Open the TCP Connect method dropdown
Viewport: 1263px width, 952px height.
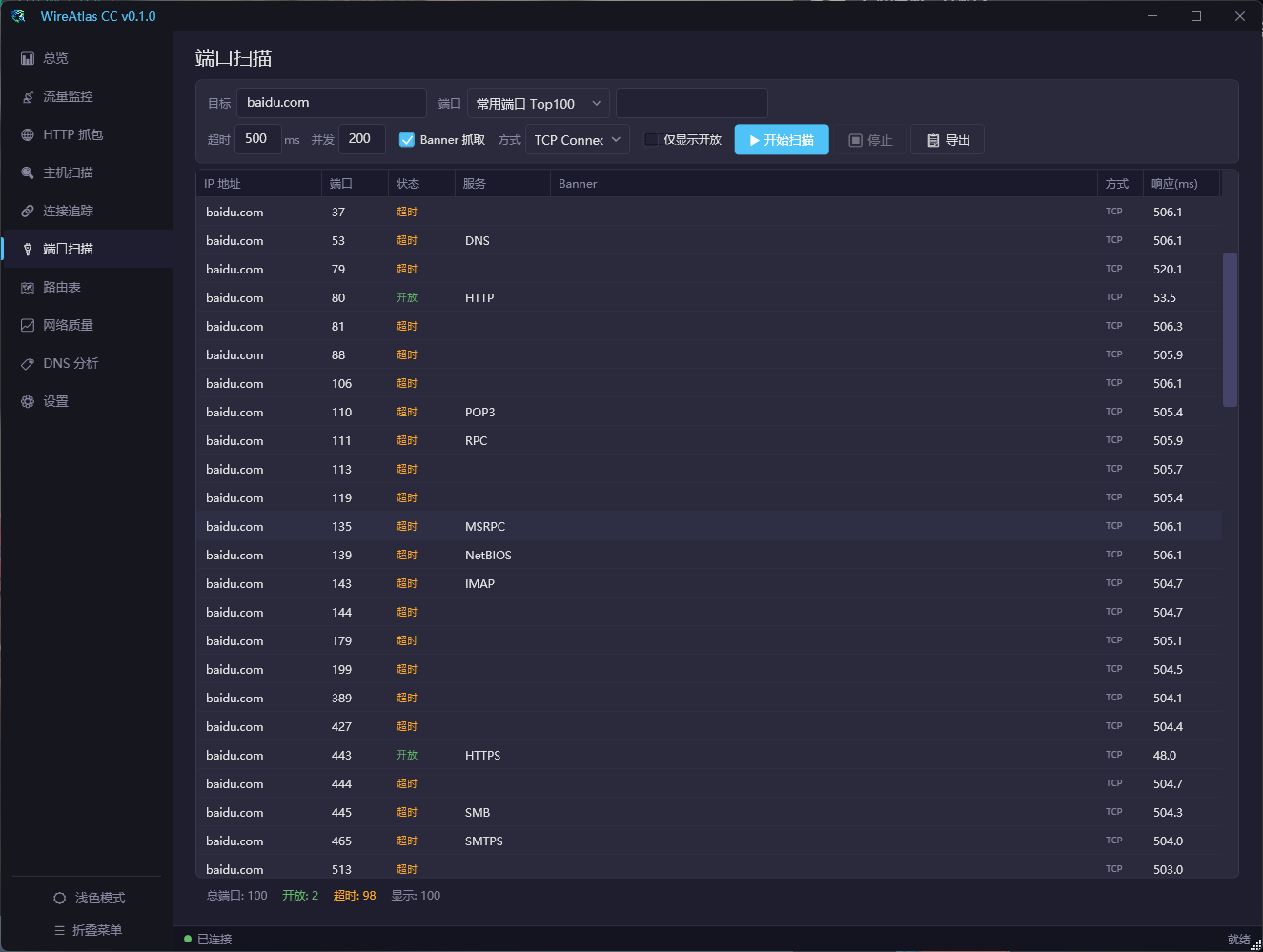(x=578, y=139)
